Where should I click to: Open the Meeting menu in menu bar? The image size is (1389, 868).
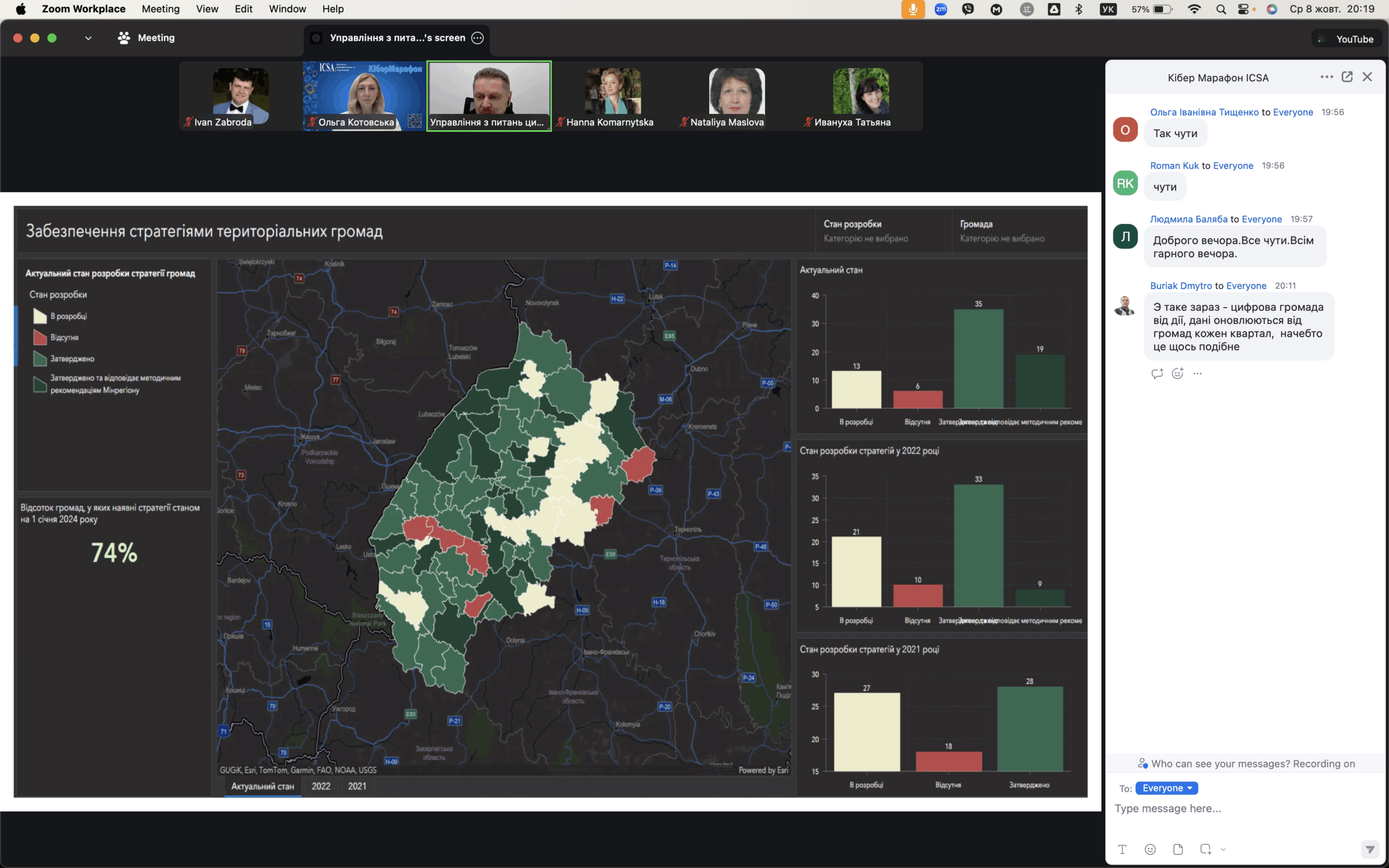coord(161,9)
